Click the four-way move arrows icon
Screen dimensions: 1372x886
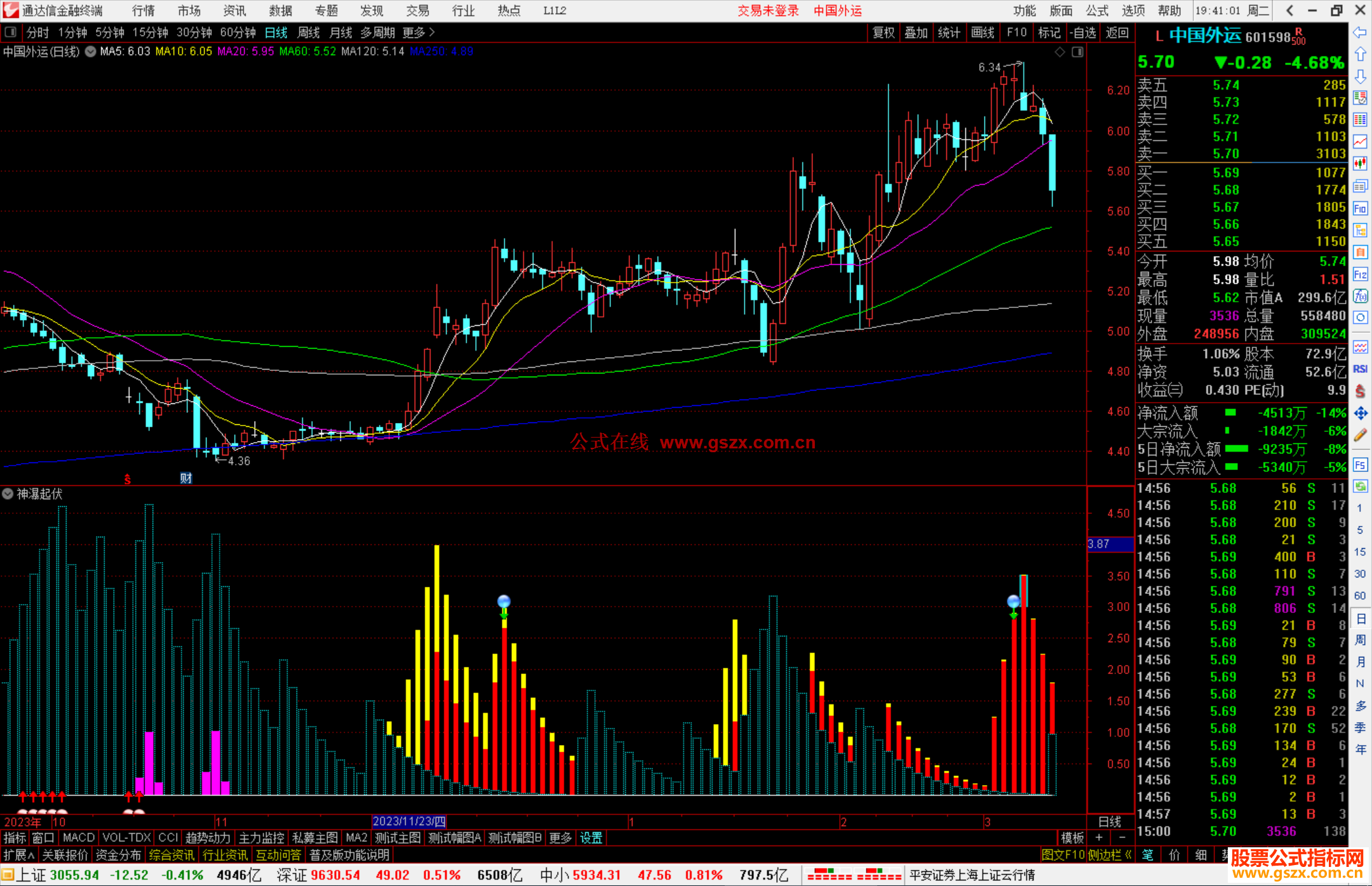[x=1360, y=413]
